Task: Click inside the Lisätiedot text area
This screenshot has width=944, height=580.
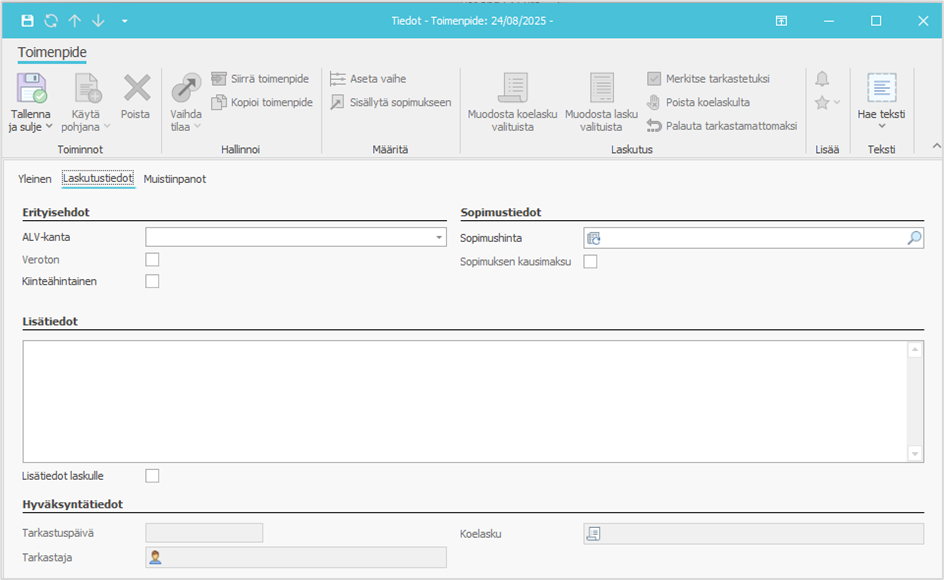Action: [x=465, y=400]
